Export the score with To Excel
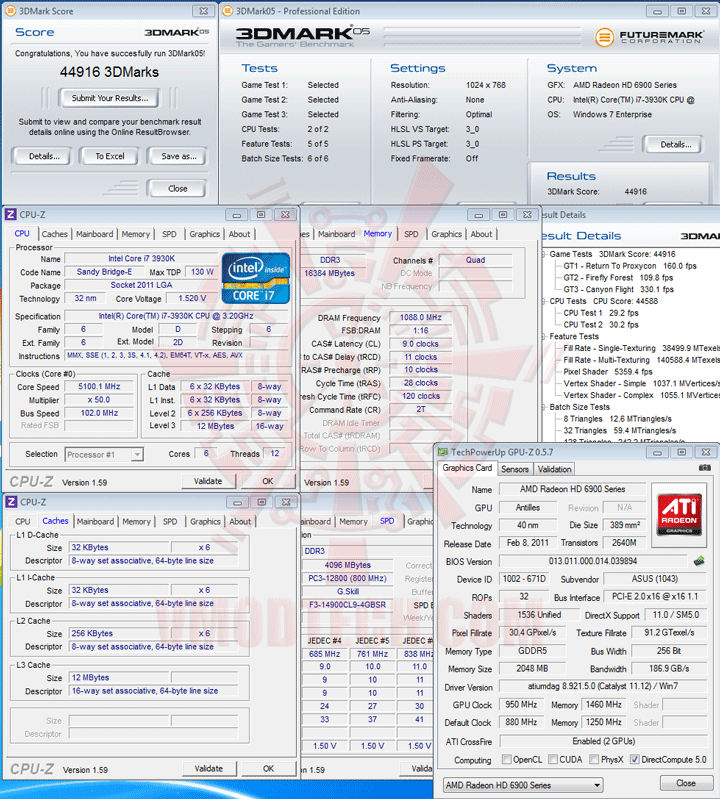This screenshot has height=799, width=720. (110, 156)
